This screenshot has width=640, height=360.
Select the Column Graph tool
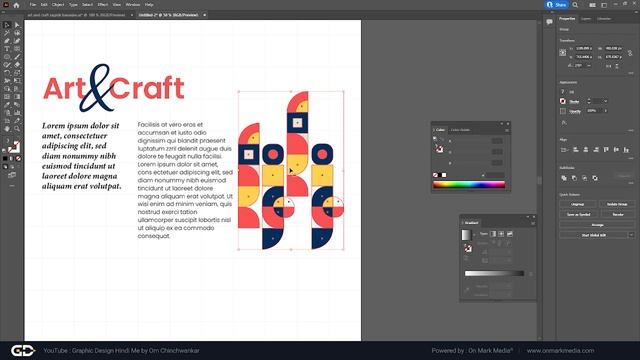tap(17, 113)
